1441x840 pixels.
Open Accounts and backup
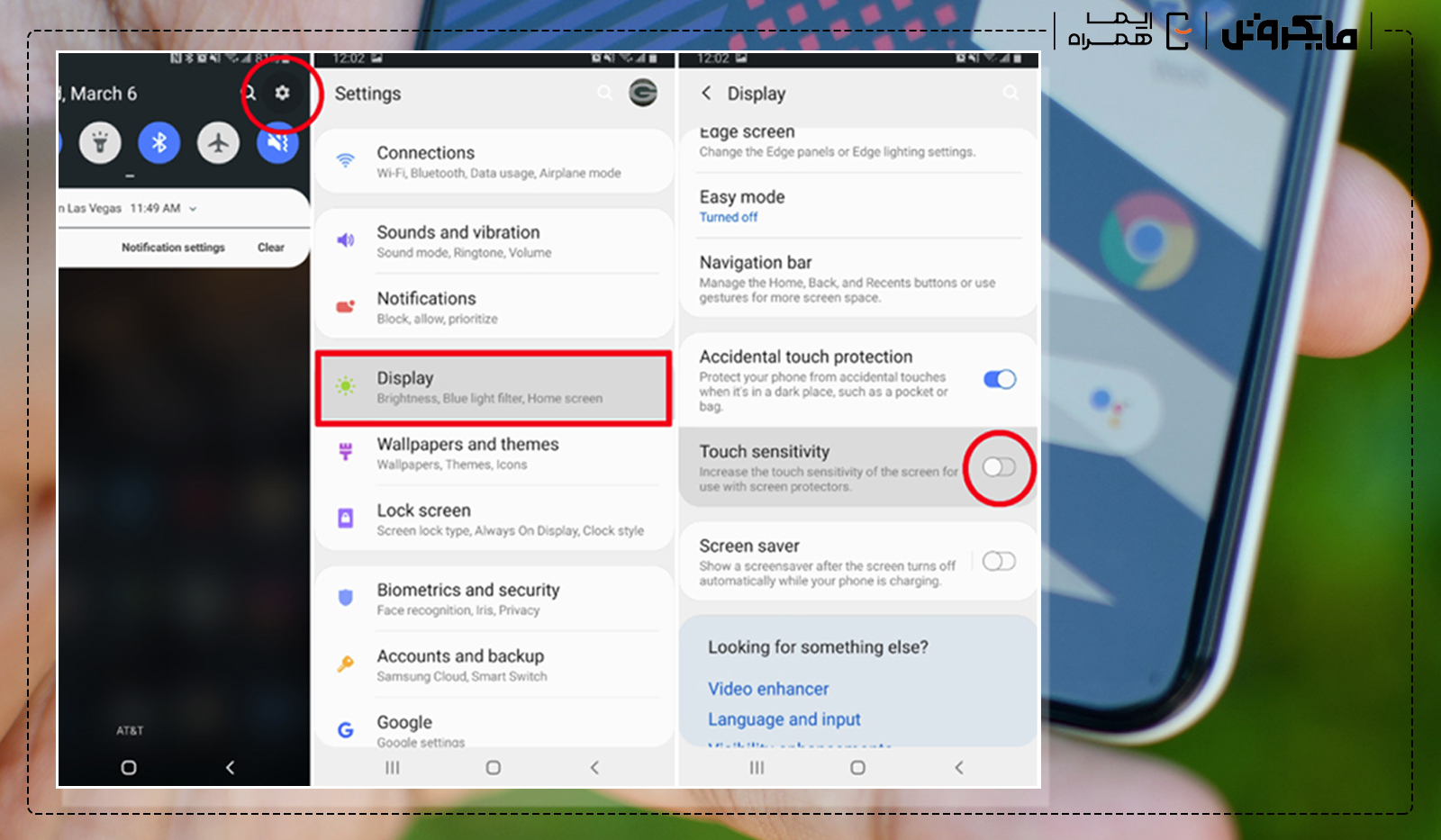click(x=494, y=664)
